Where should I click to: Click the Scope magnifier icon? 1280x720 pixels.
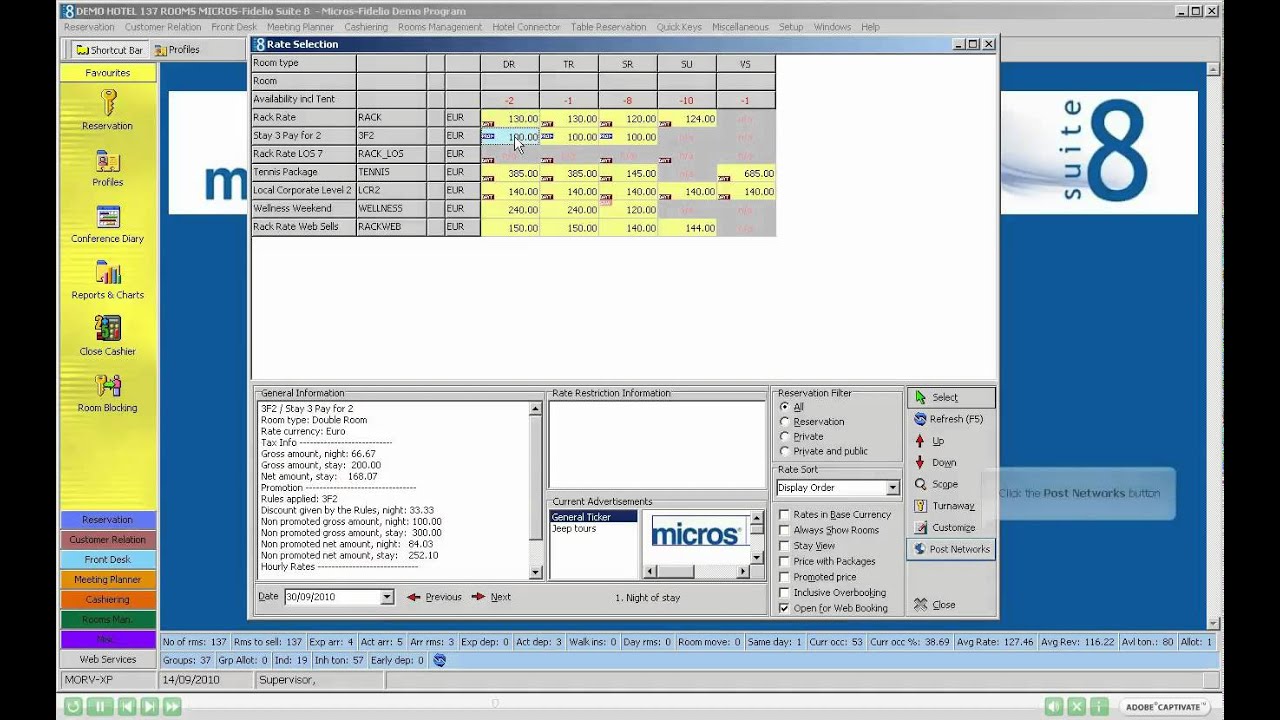pos(920,484)
